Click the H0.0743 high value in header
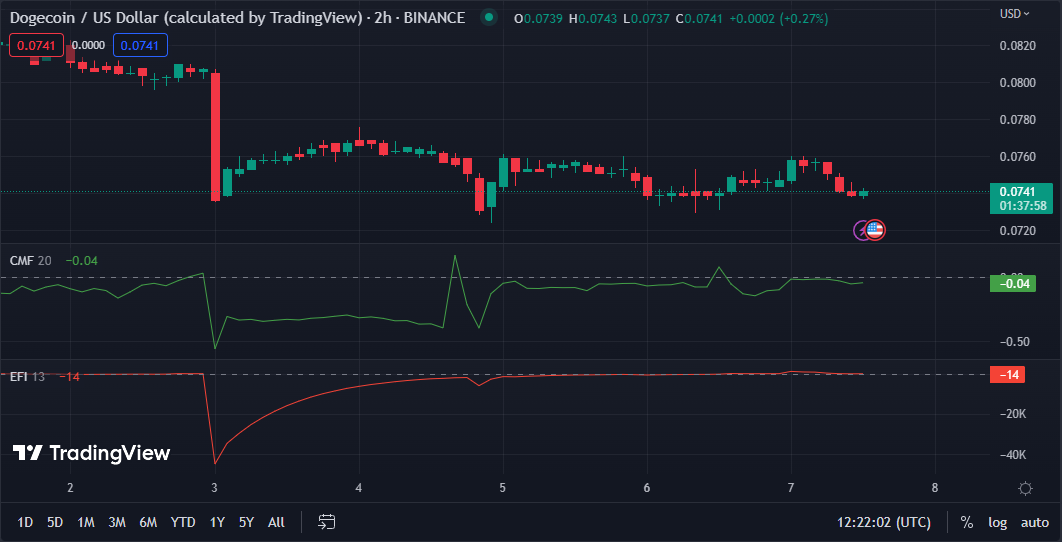This screenshot has height=542, width=1062. click(593, 19)
